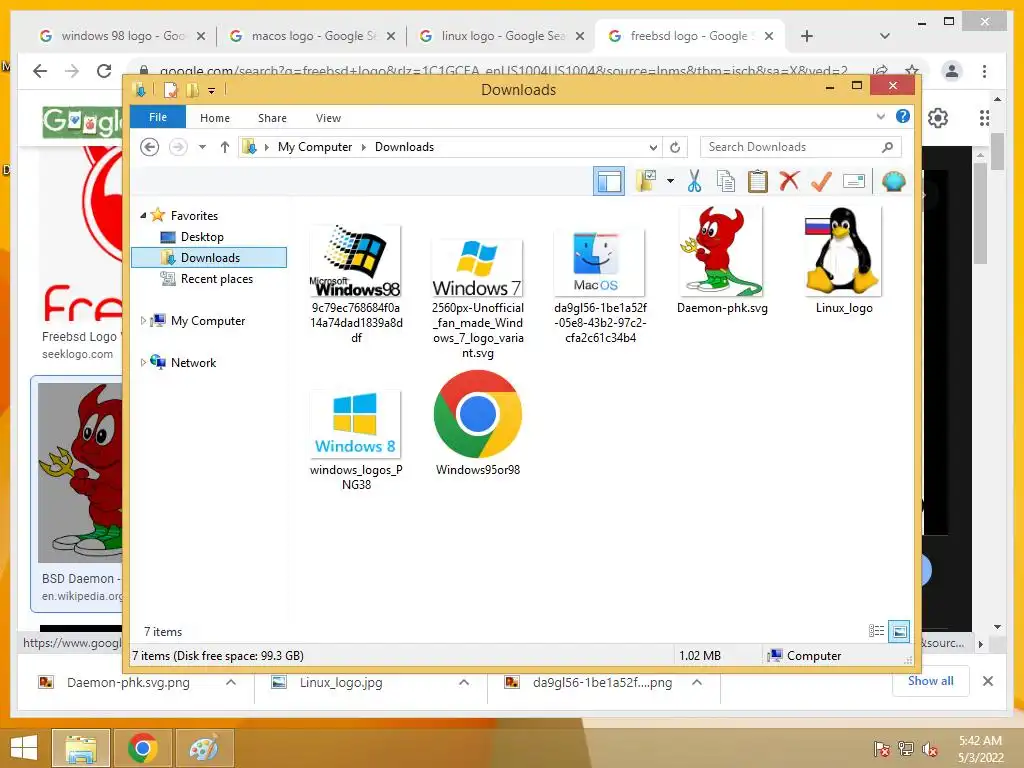Click the E-mail envelope toolbar icon
The width and height of the screenshot is (1024, 768).
(x=854, y=181)
